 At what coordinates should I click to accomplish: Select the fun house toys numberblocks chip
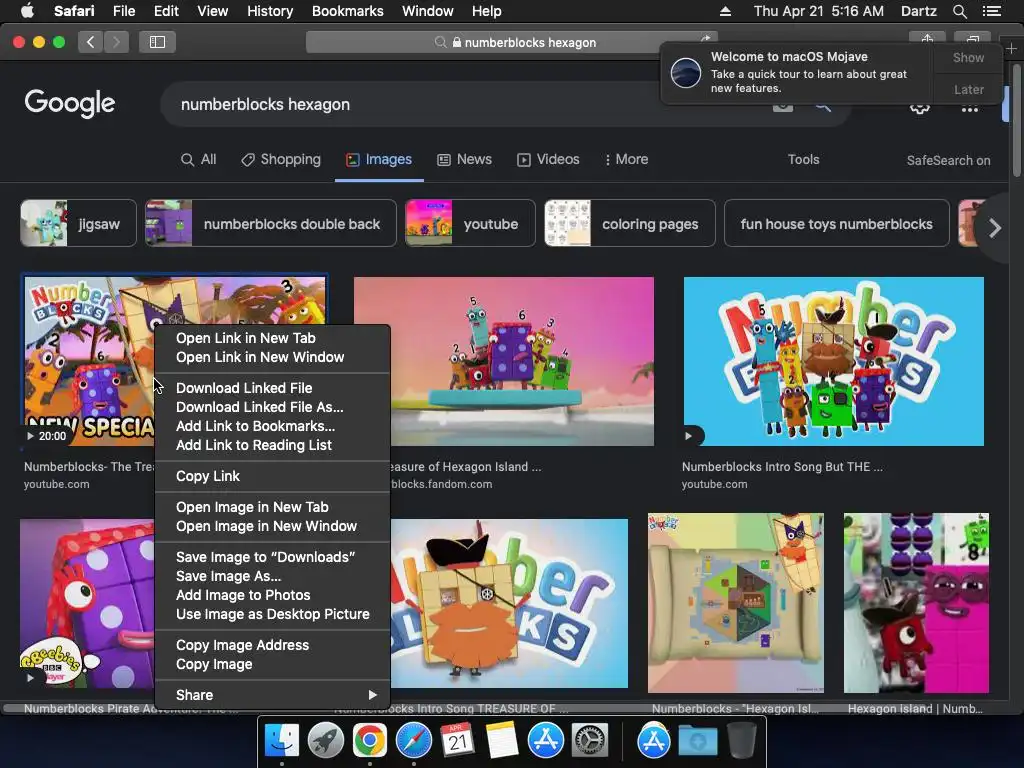[837, 223]
